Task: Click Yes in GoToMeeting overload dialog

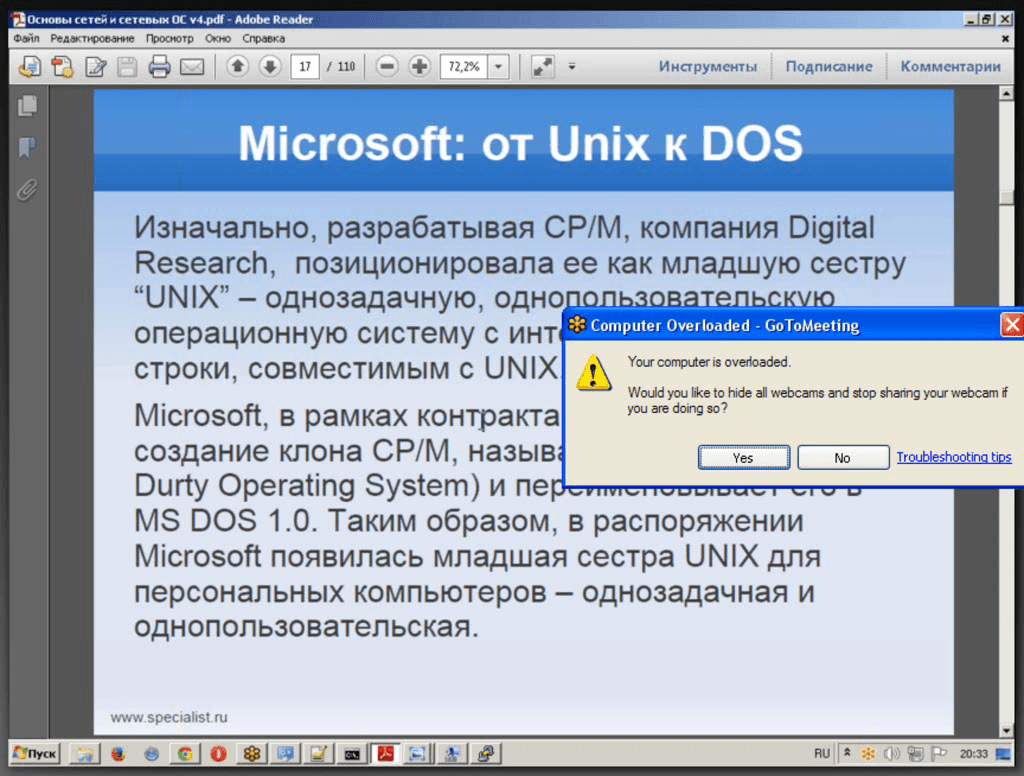Action: (744, 458)
